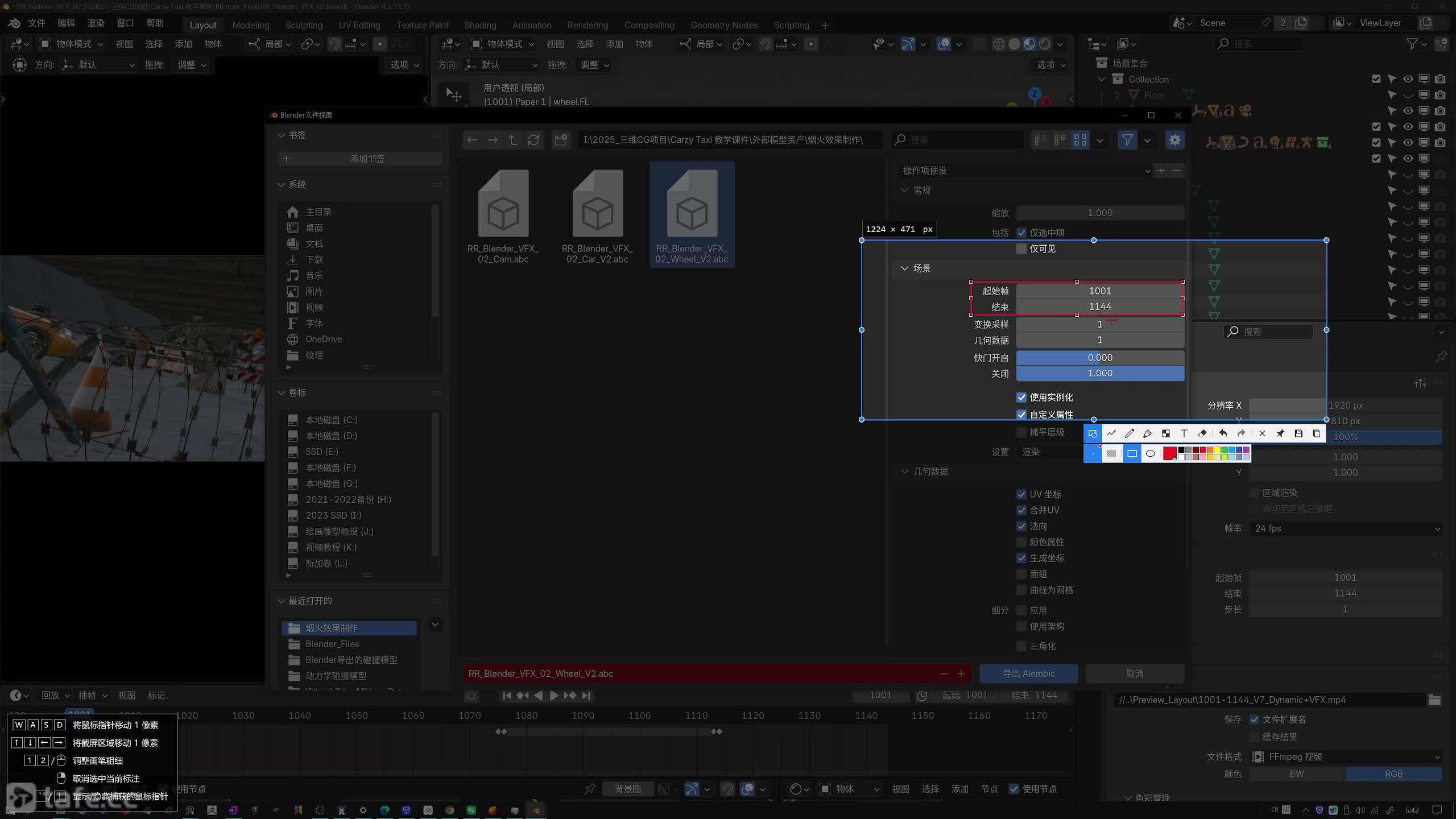This screenshot has width=1456, height=819.
Task: Click the eraser annotation tool
Action: coord(1202,433)
